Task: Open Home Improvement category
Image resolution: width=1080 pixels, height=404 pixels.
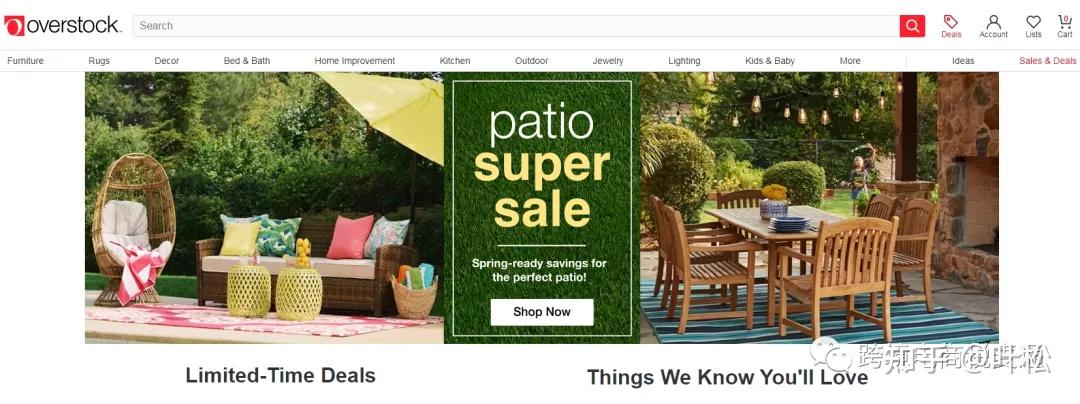Action: (355, 61)
